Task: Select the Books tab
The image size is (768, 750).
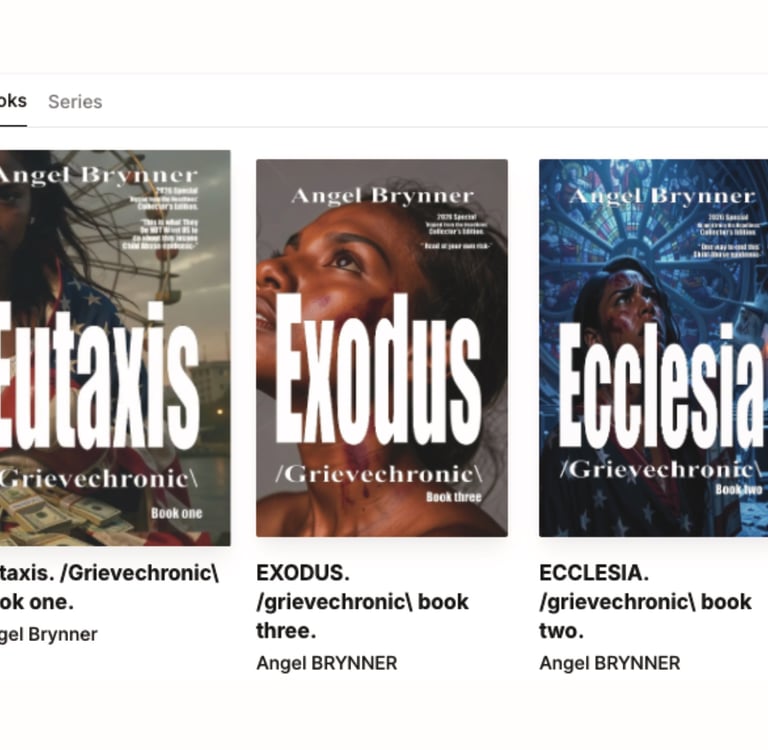Action: 13,101
